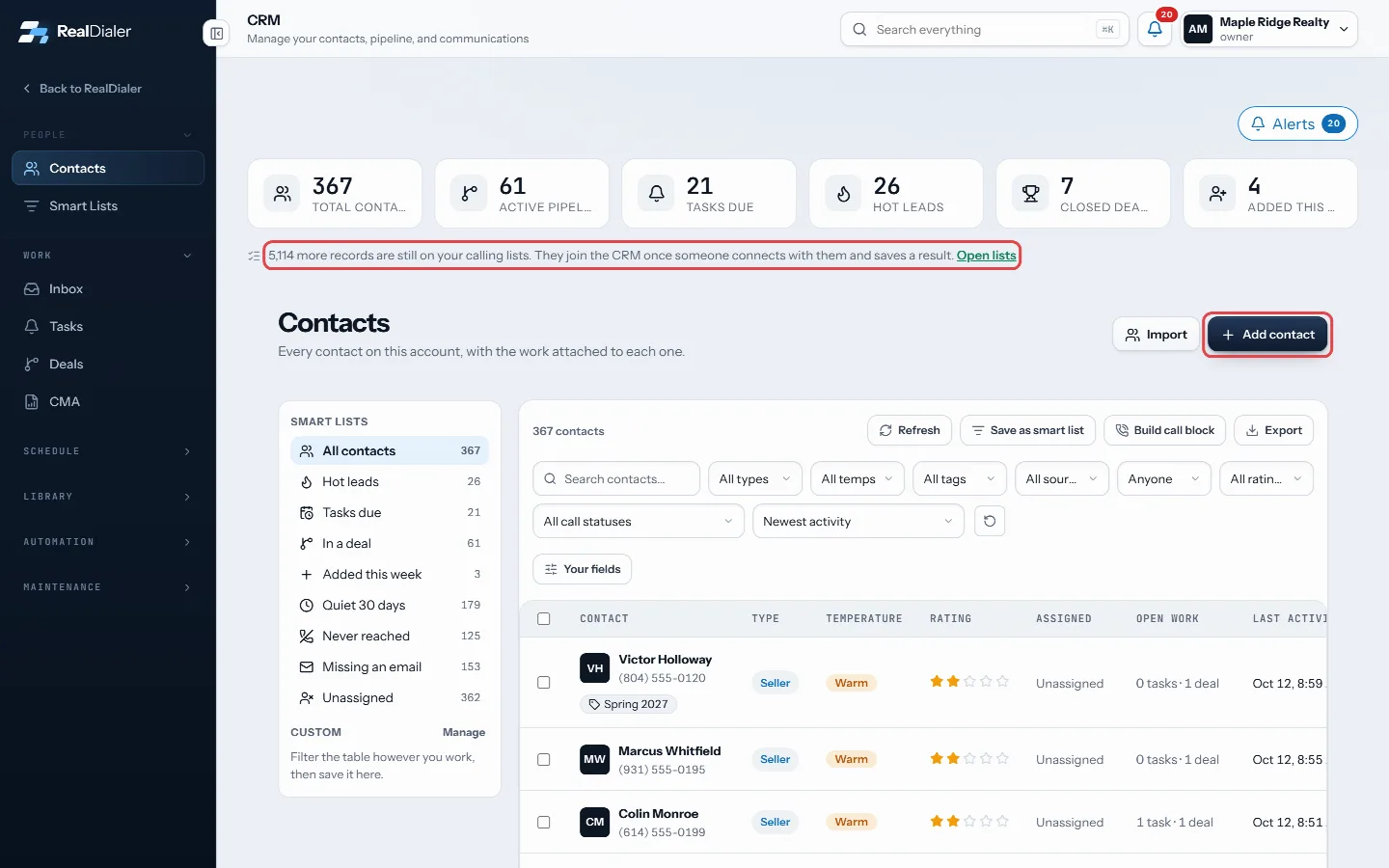Click into the Search contacts field
1389x868 pixels.
(x=616, y=478)
